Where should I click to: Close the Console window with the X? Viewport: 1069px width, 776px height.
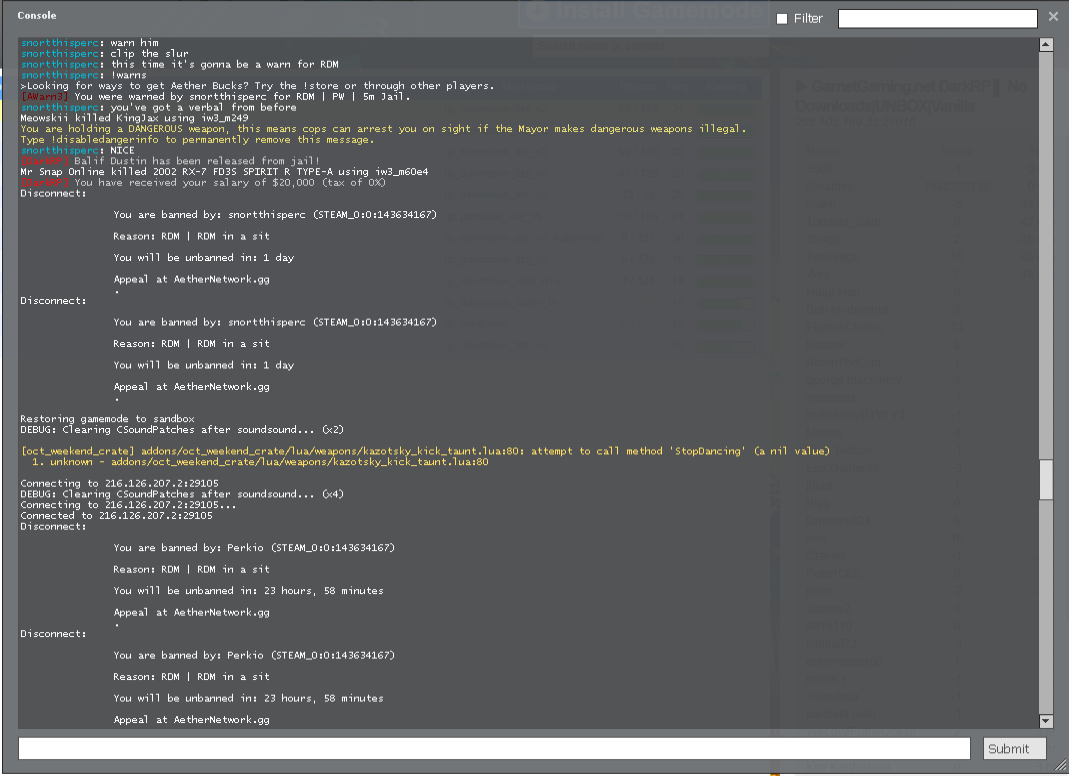coord(1053,16)
